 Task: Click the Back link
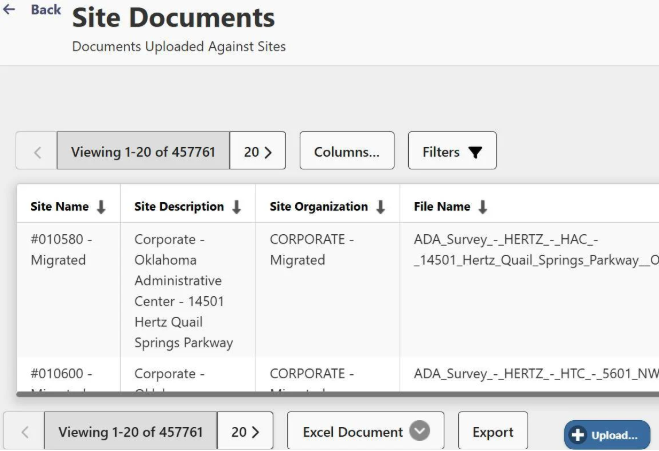point(46,9)
